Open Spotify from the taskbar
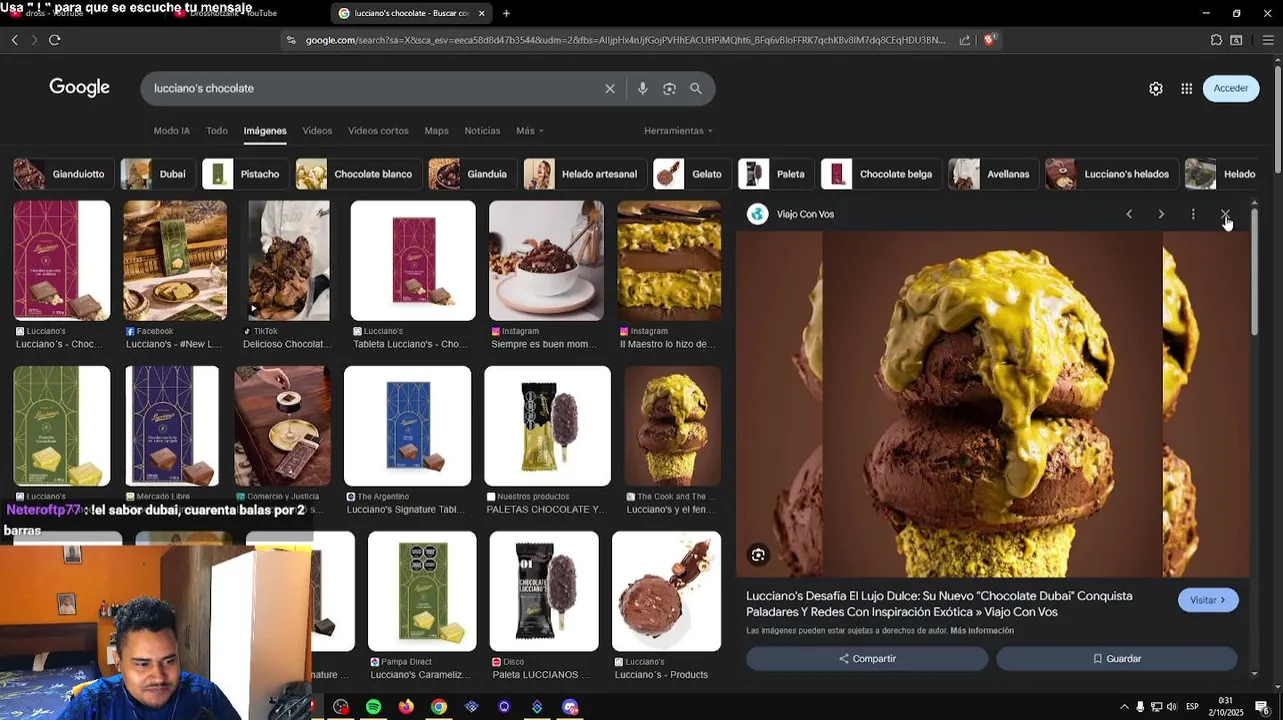The width and height of the screenshot is (1283, 720). point(373,707)
